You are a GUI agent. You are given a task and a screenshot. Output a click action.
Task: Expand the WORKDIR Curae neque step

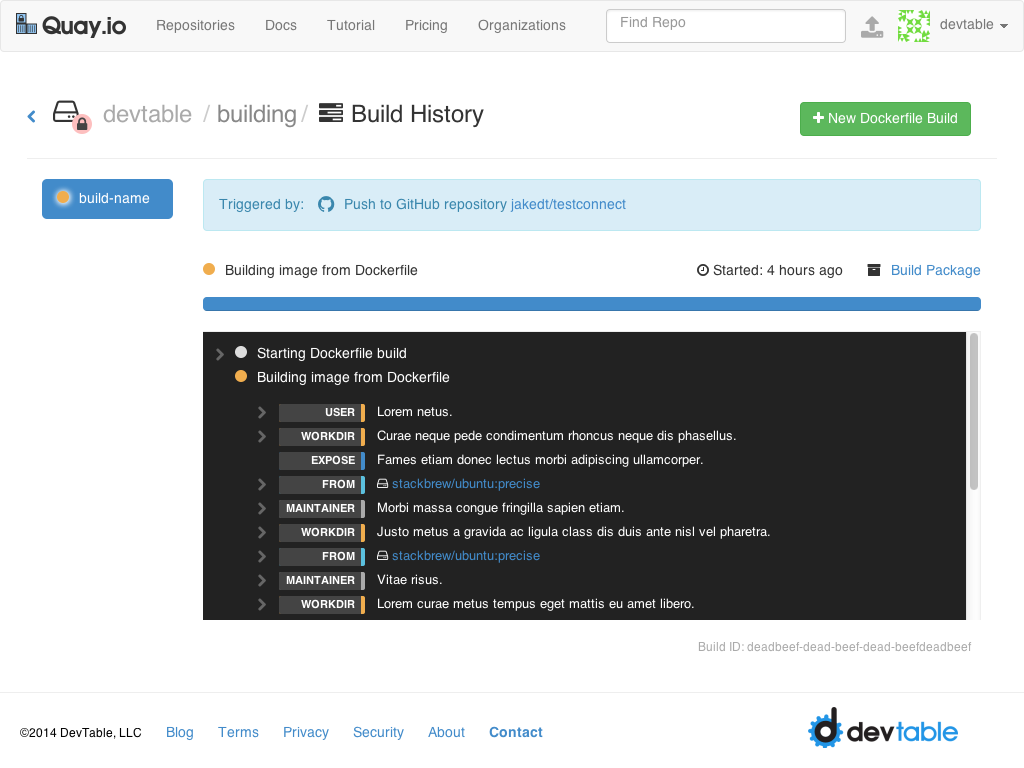pyautogui.click(x=262, y=436)
